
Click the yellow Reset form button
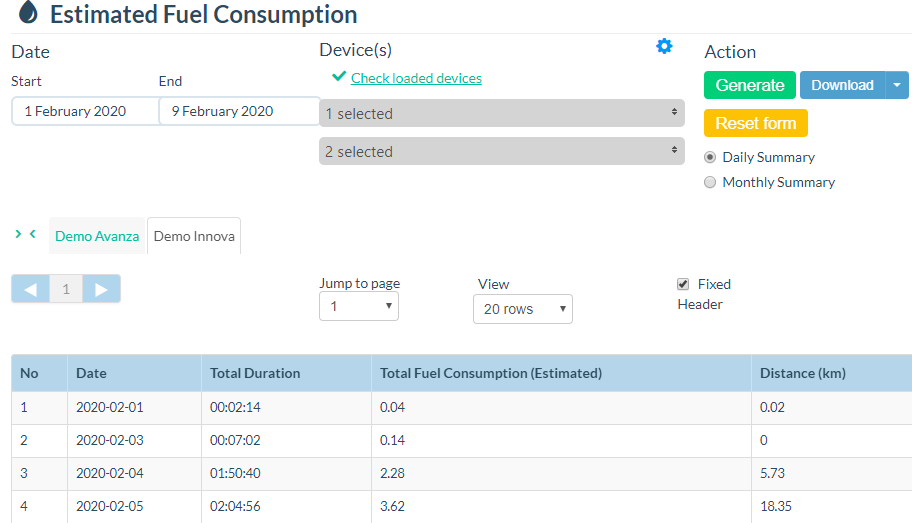(x=755, y=123)
